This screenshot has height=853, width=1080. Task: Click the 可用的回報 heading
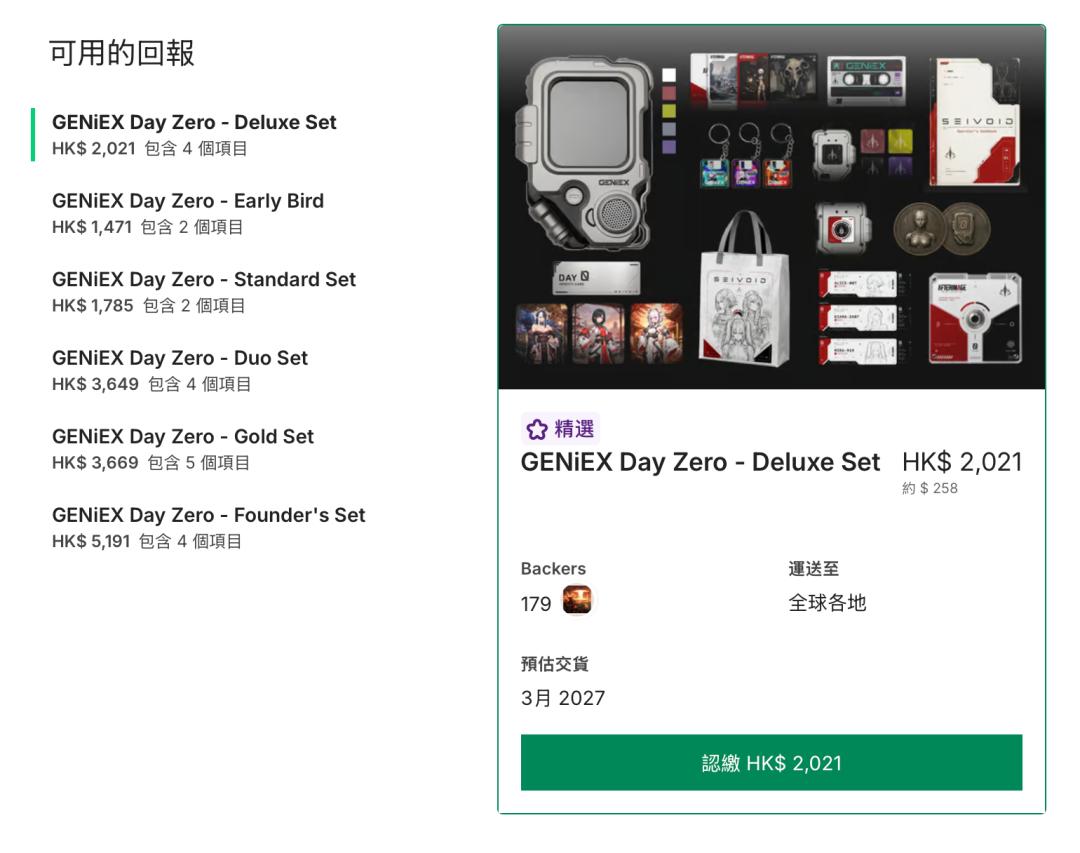pos(121,53)
